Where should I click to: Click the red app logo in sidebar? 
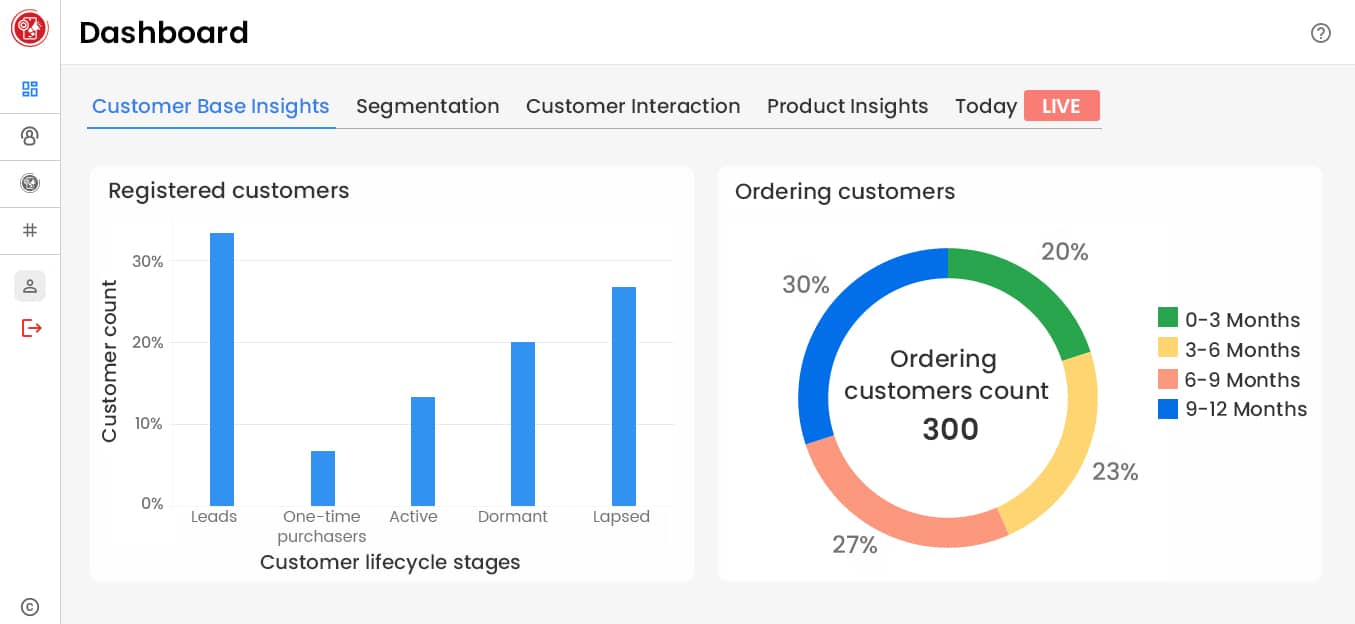point(30,29)
